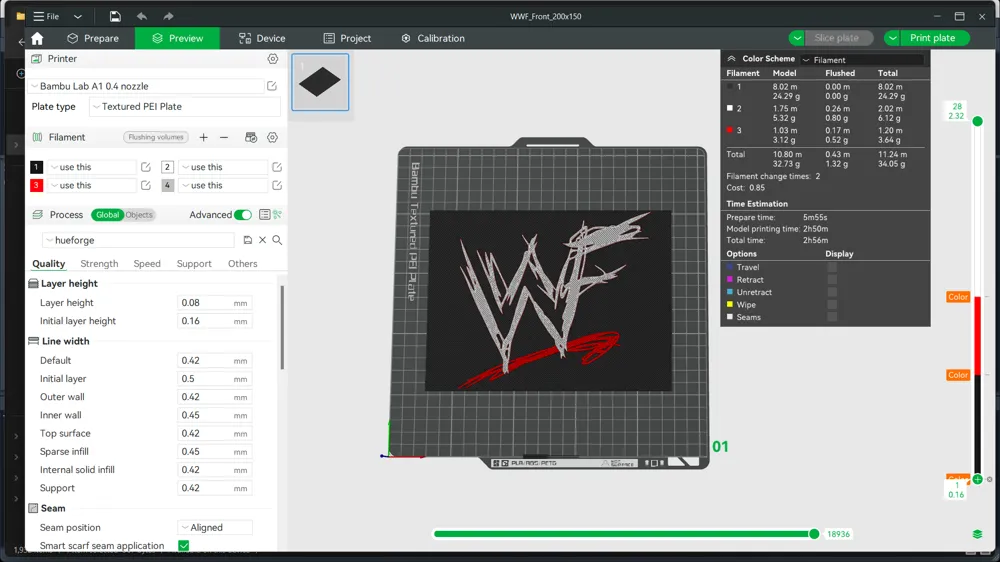Edit the filament 3 preset
Viewport: 1000px width, 562px height.
pos(145,186)
